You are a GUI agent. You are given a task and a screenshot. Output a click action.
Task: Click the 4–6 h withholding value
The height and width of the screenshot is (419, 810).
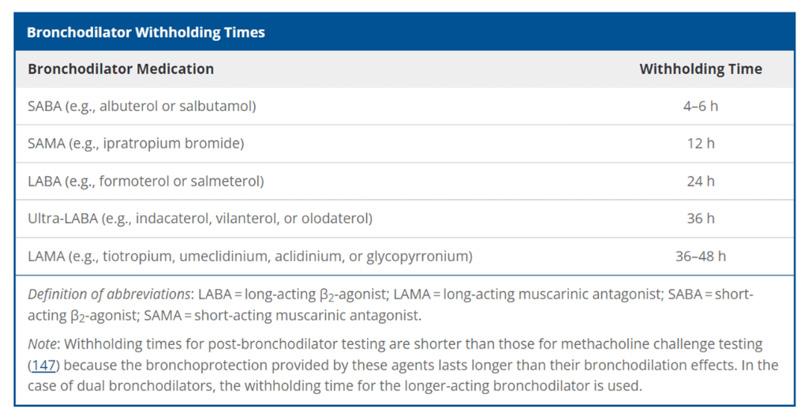[700, 106]
